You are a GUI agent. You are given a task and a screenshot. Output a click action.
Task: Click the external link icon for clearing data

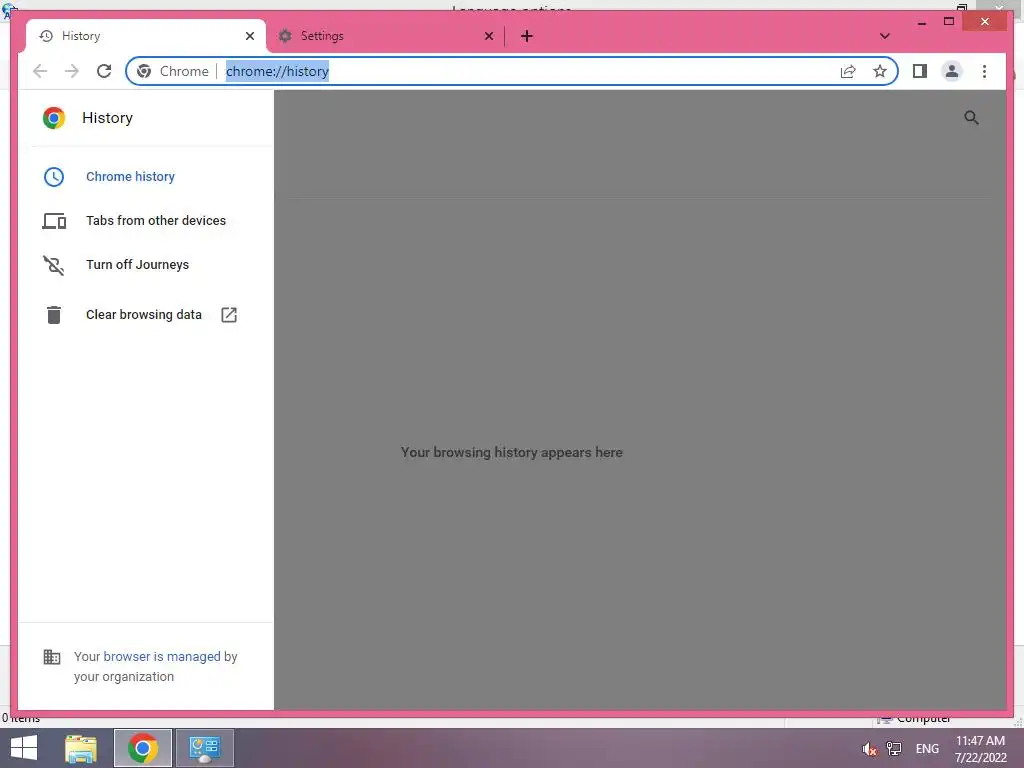(229, 315)
